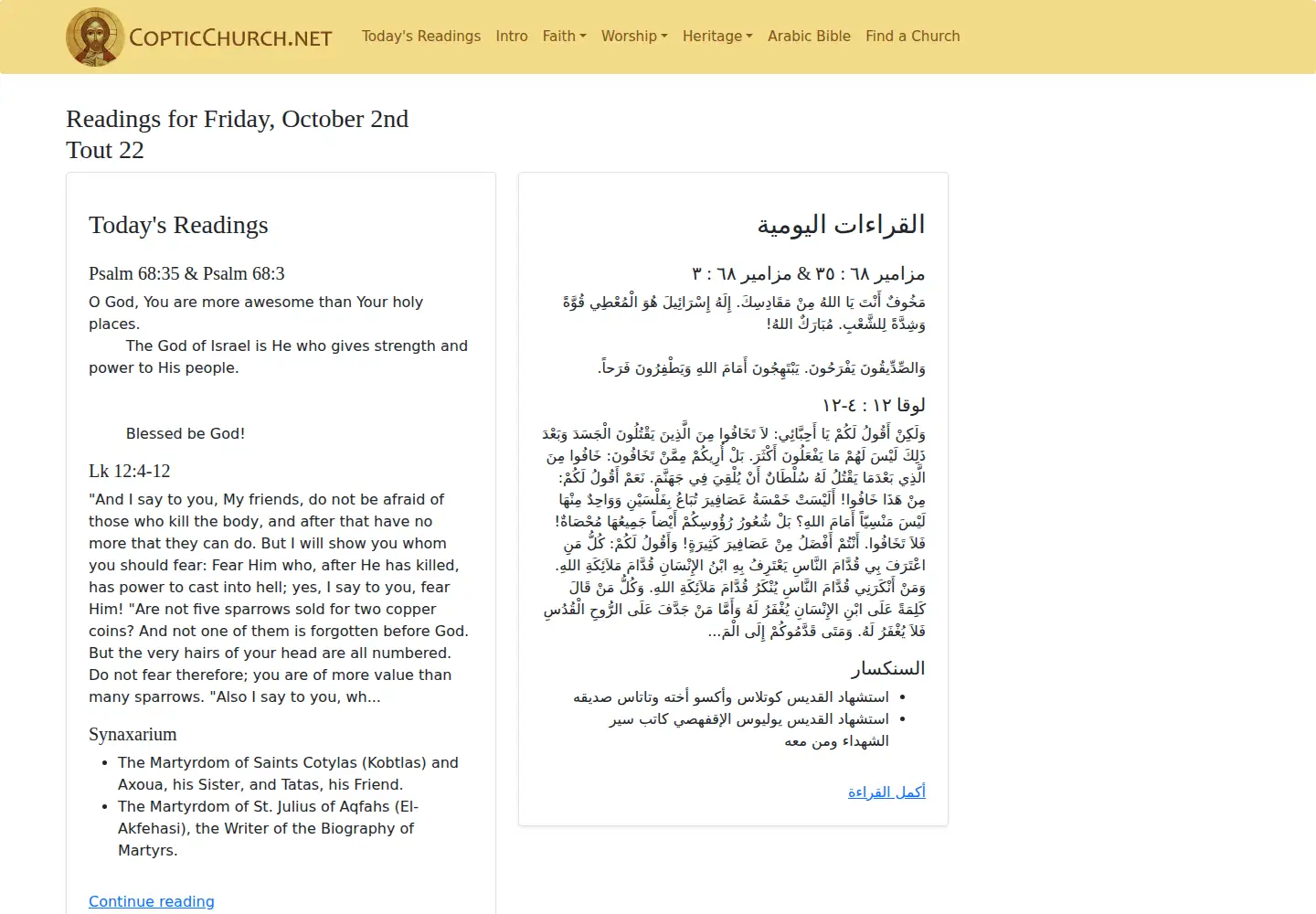
Task: Click the Arabic استشهاد القديس كوتلاس list item
Action: click(x=731, y=696)
